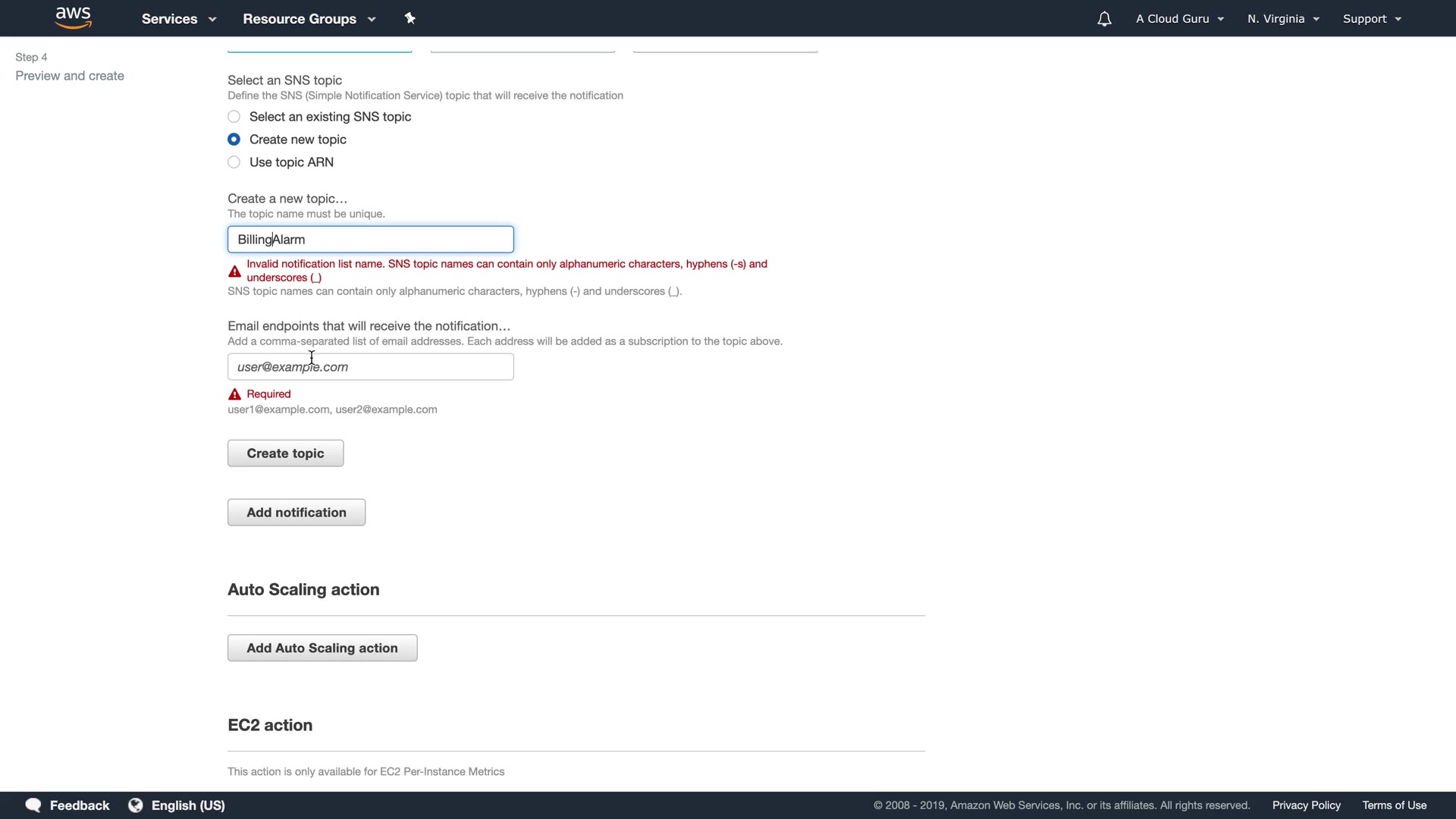
Task: Click warning icon next to Required message
Action: pyautogui.click(x=235, y=394)
